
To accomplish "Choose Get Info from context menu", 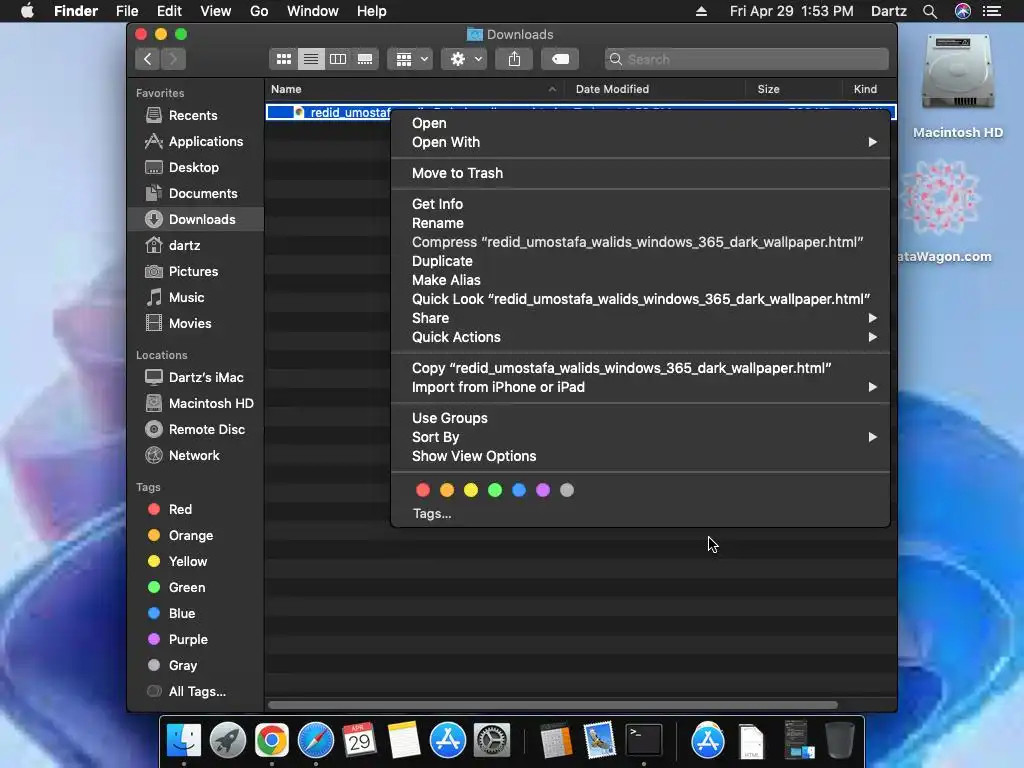I will [640, 204].
